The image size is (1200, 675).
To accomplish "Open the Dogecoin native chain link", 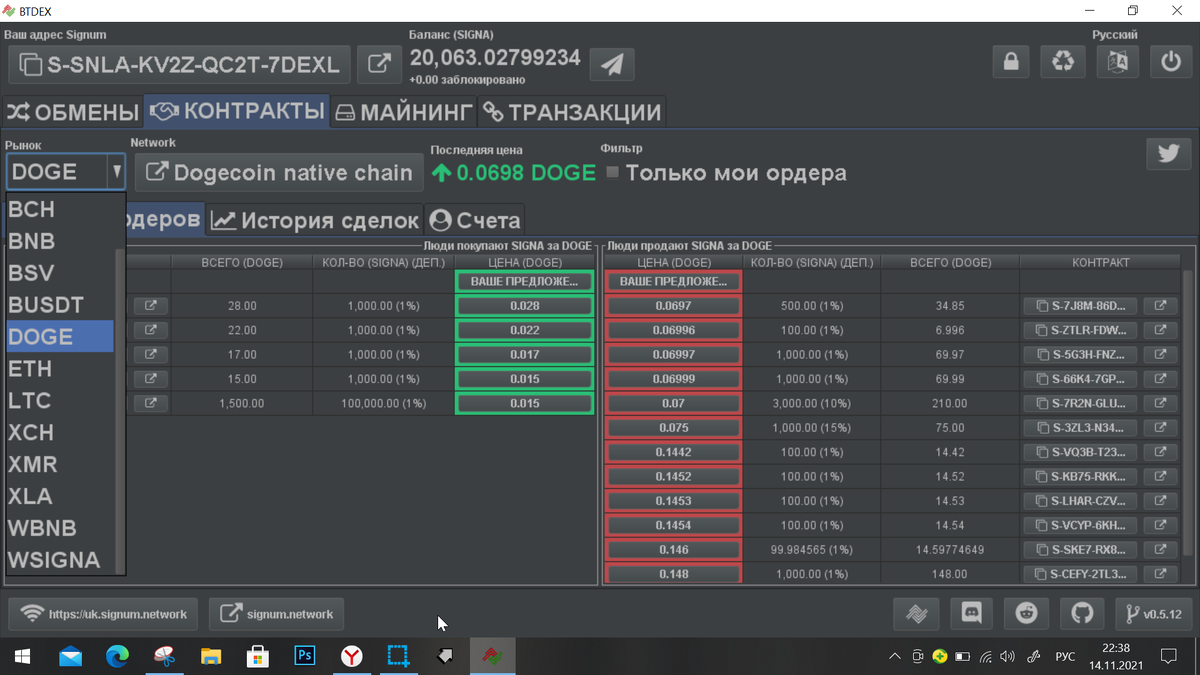I will click(278, 172).
